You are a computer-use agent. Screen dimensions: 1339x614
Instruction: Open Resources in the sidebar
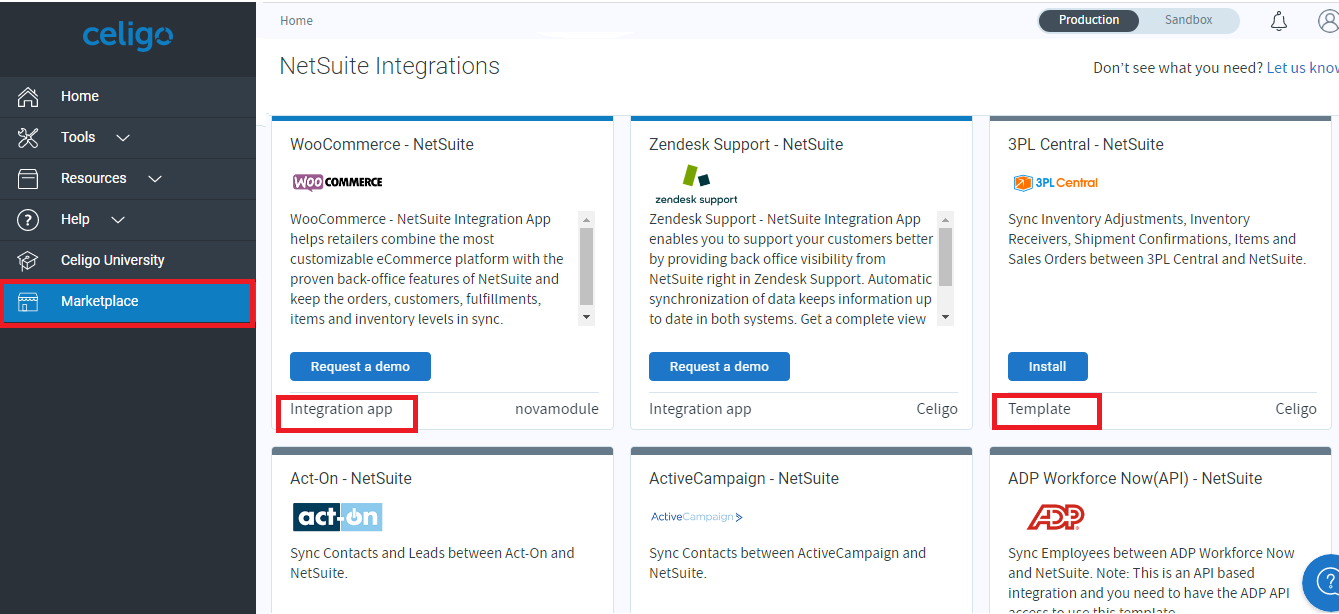point(128,179)
